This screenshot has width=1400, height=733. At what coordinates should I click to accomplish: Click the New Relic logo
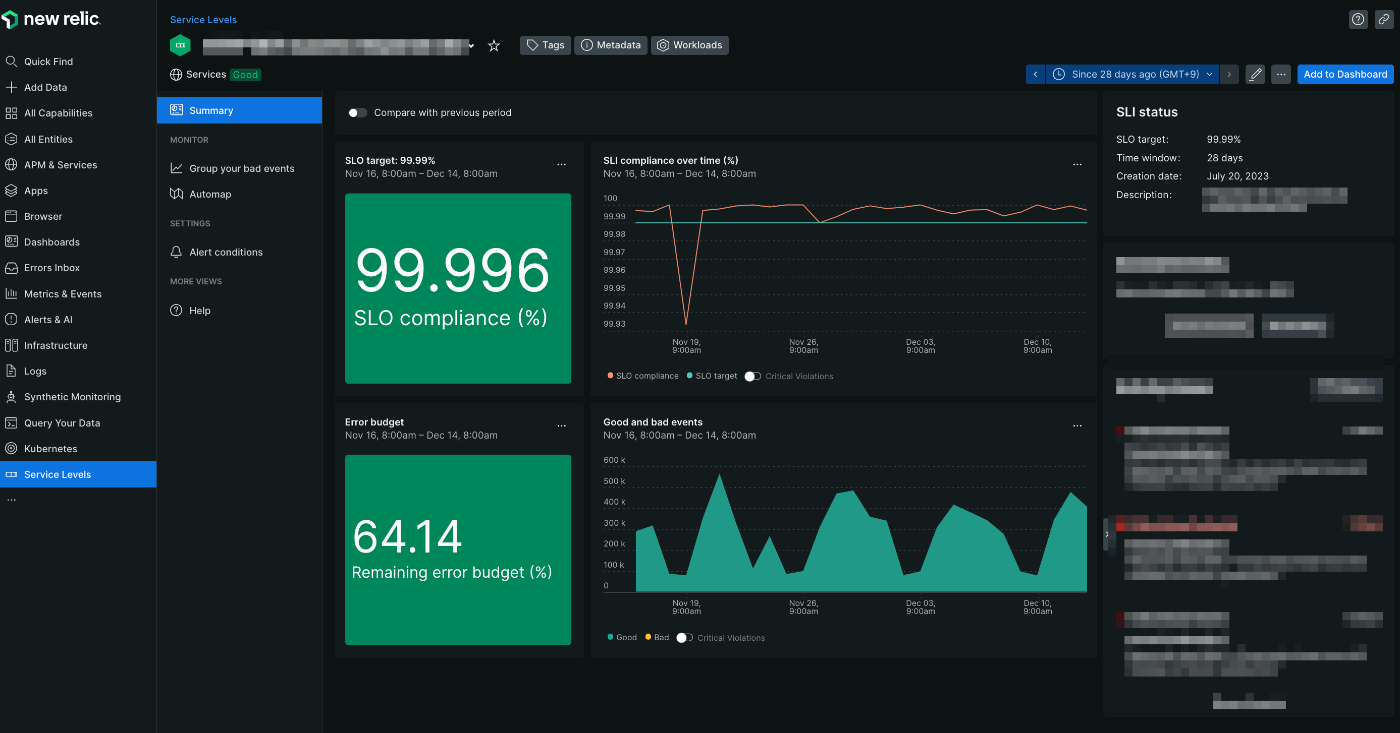point(52,19)
